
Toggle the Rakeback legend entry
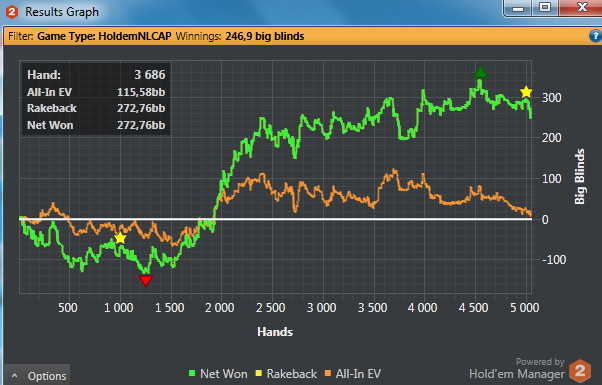(x=286, y=373)
